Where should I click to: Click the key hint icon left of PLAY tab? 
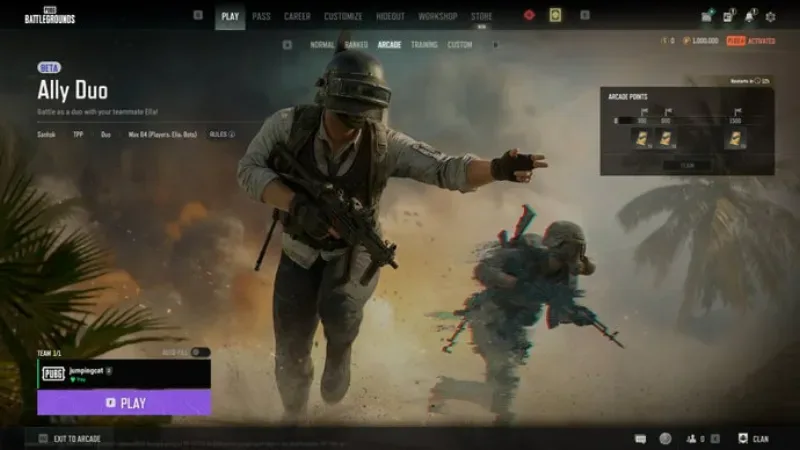(198, 15)
